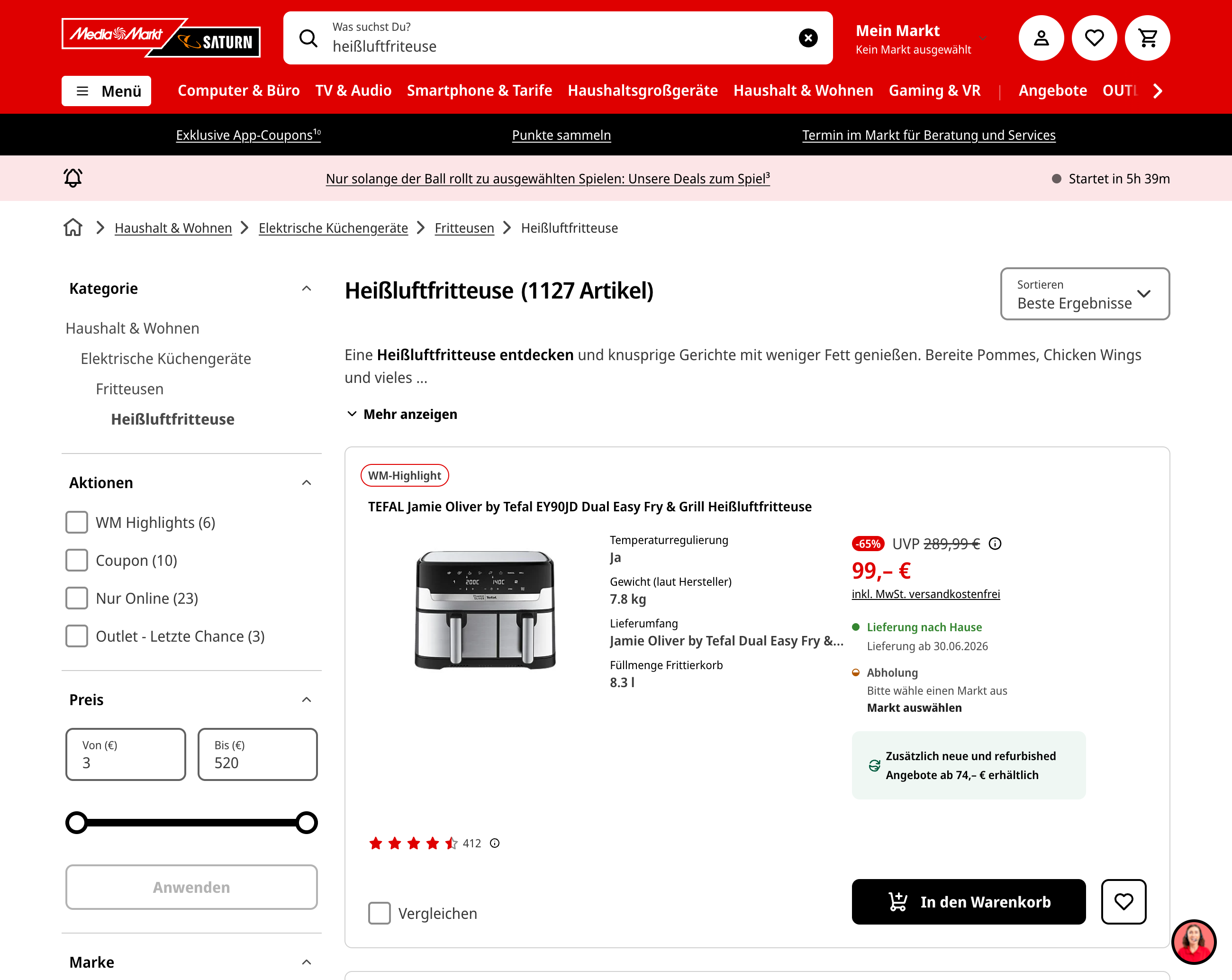Viewport: 1232px width, 980px height.
Task: Open the Mein Markt store selector
Action: (921, 39)
